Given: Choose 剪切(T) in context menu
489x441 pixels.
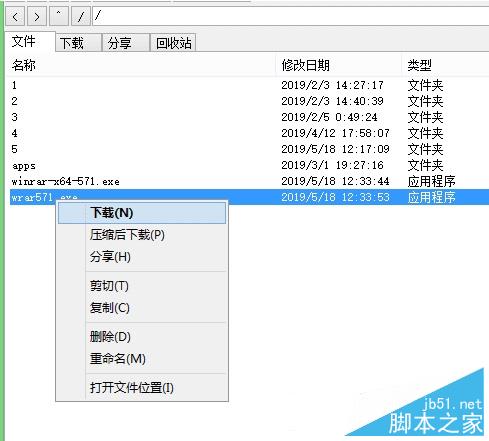Looking at the screenshot, I should point(142,286).
